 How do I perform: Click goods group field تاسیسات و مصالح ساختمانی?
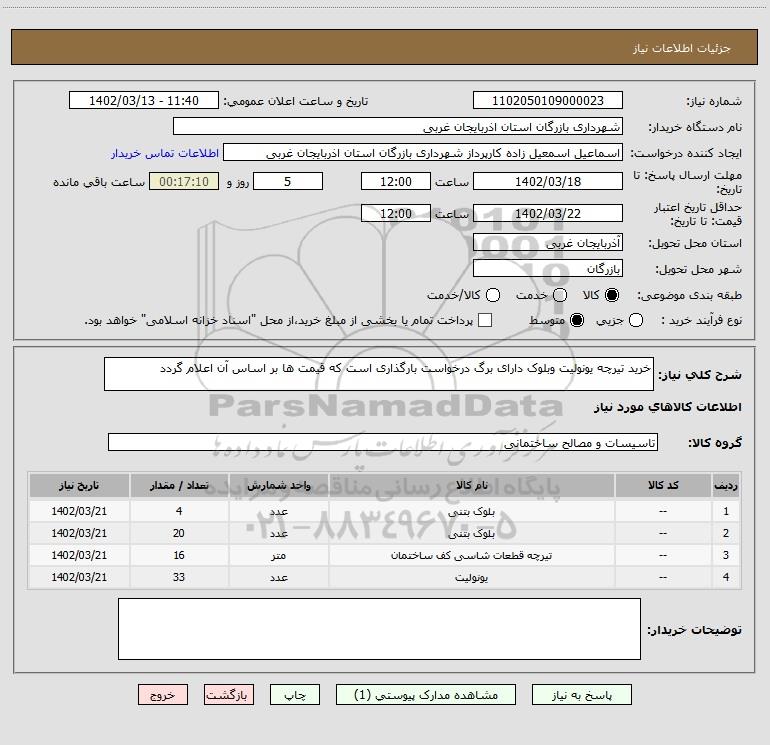pos(383,442)
